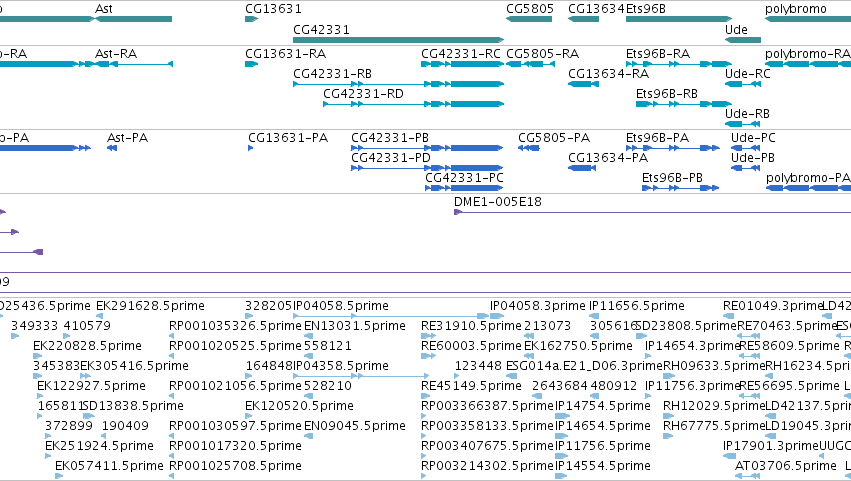Select the CG13631 gene label
The image size is (851, 481).
[x=273, y=9]
